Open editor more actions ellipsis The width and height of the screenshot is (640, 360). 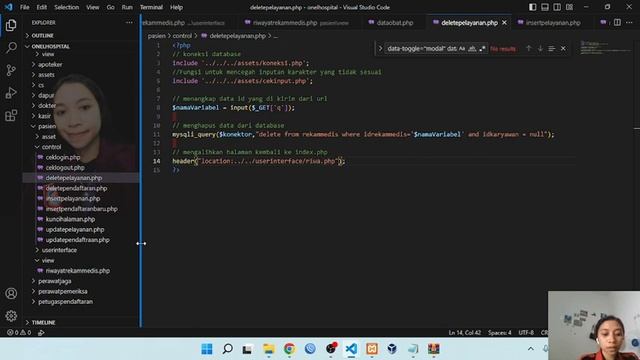pyautogui.click(x=629, y=22)
